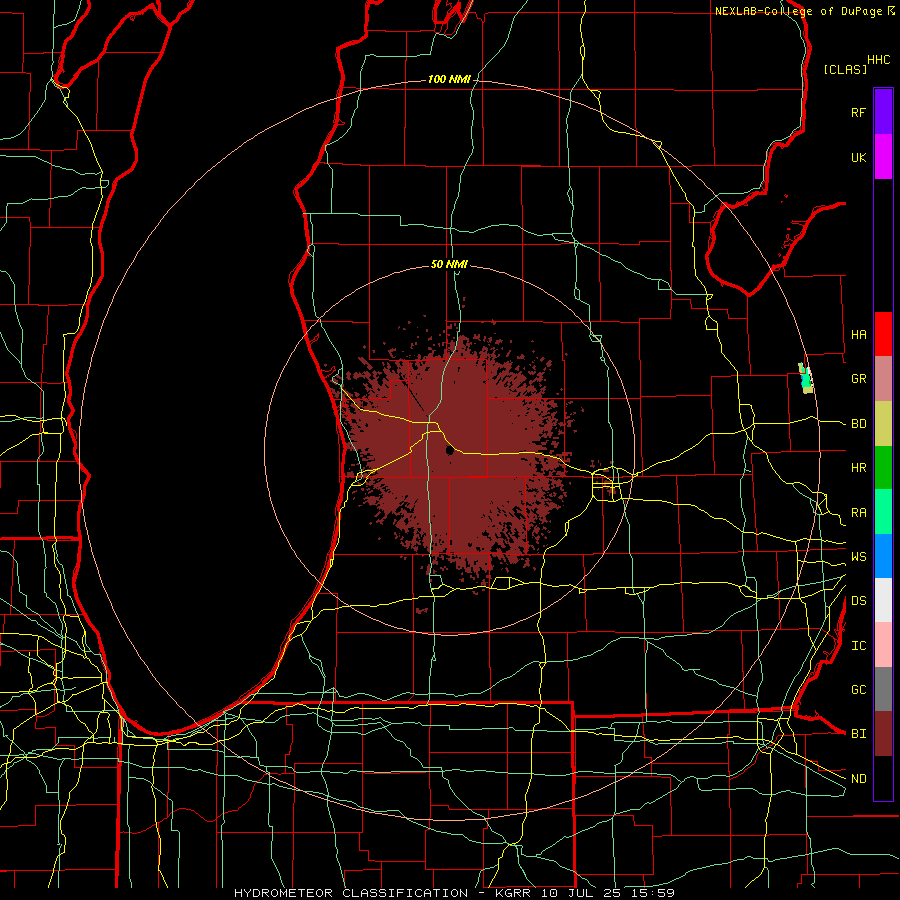Click the ND legend label
The image size is (900, 900).
click(x=858, y=778)
